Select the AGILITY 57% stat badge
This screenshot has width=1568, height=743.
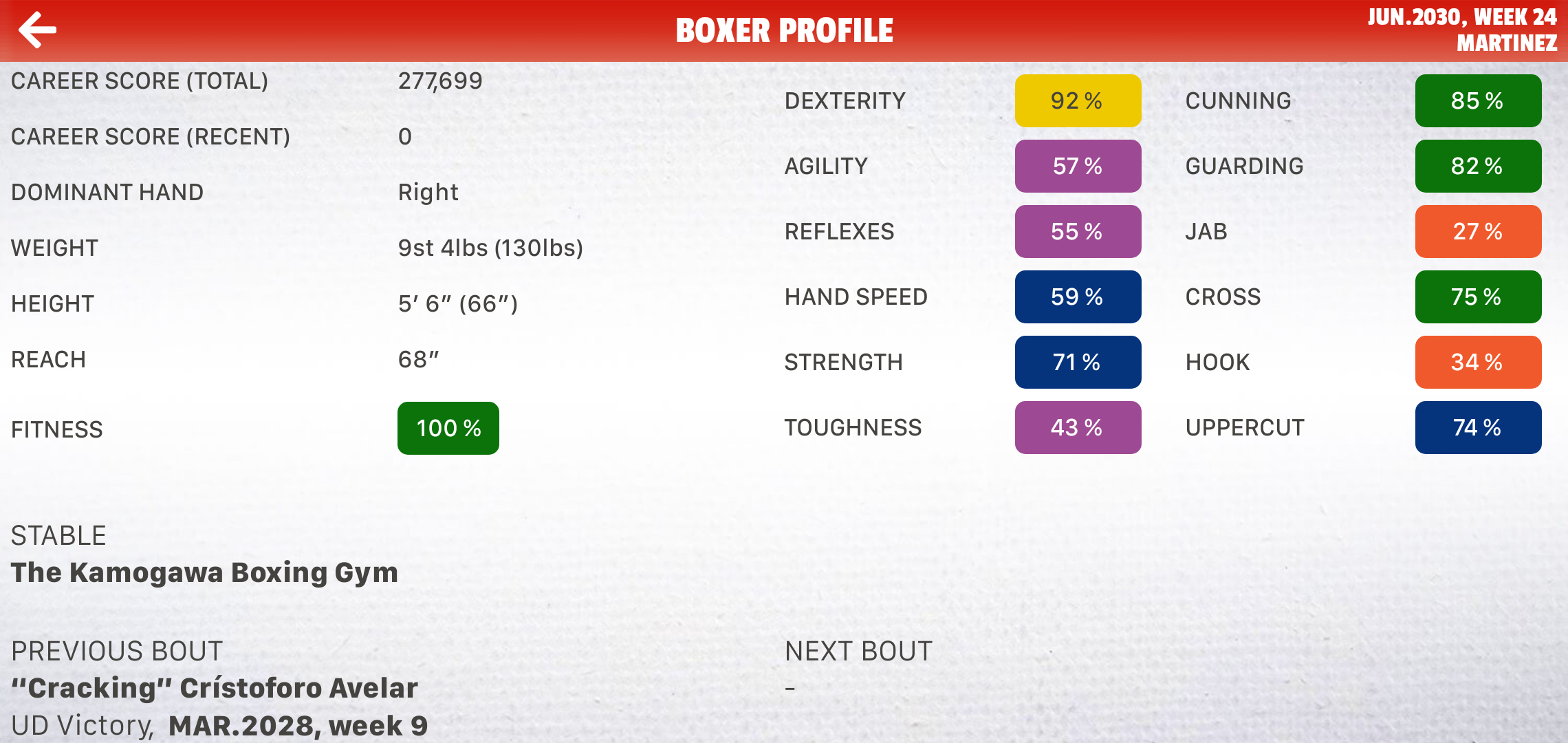tap(1077, 166)
